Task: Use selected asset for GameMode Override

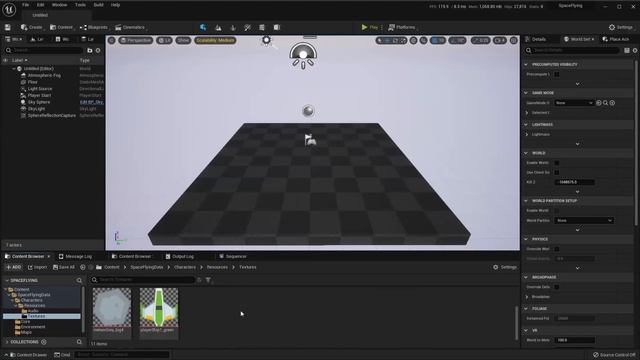Action: click(x=599, y=103)
